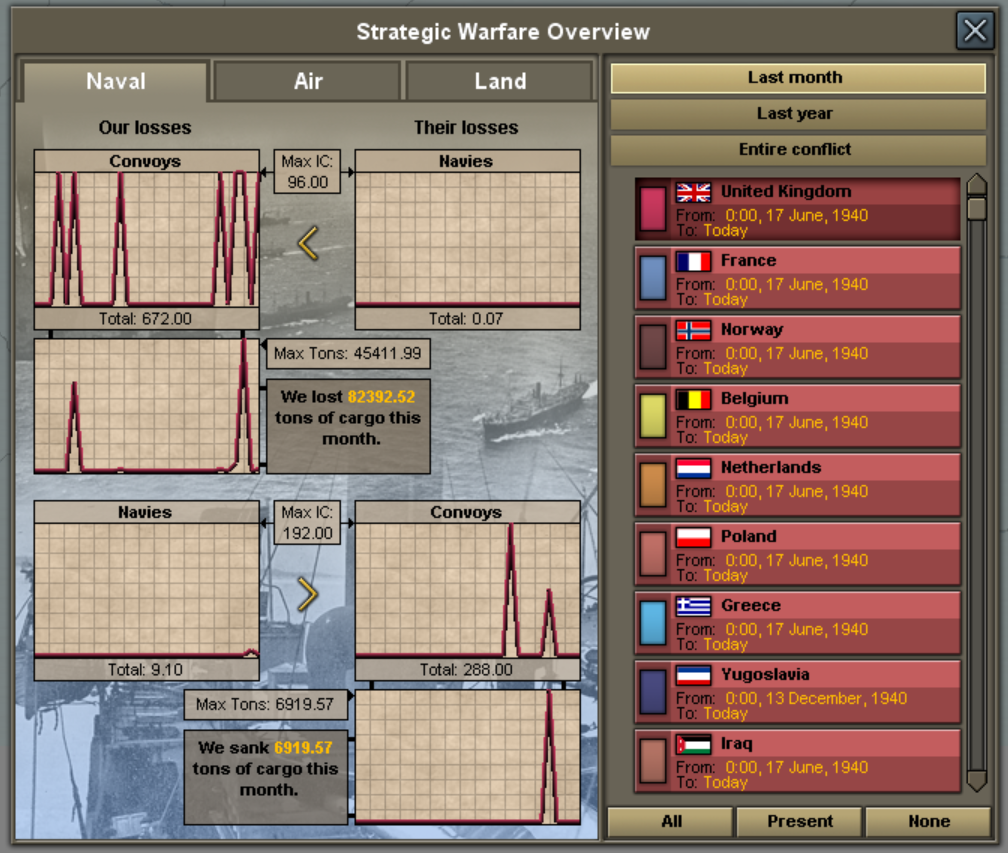
Task: Click the country list scroll up arrow
Action: (x=976, y=184)
